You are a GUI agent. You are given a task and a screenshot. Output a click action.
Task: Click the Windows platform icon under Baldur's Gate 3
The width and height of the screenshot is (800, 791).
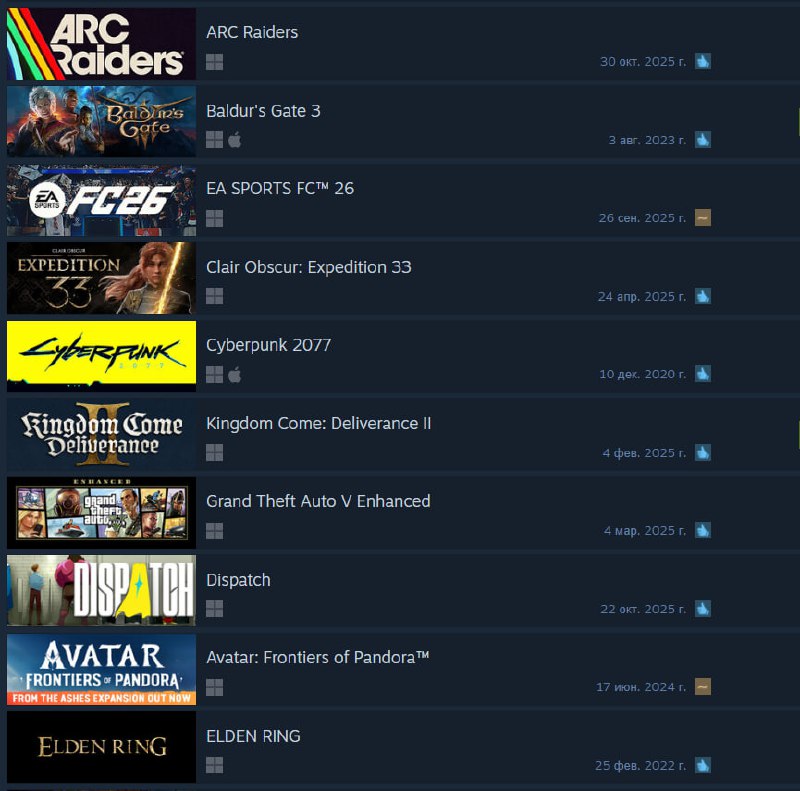tap(214, 140)
